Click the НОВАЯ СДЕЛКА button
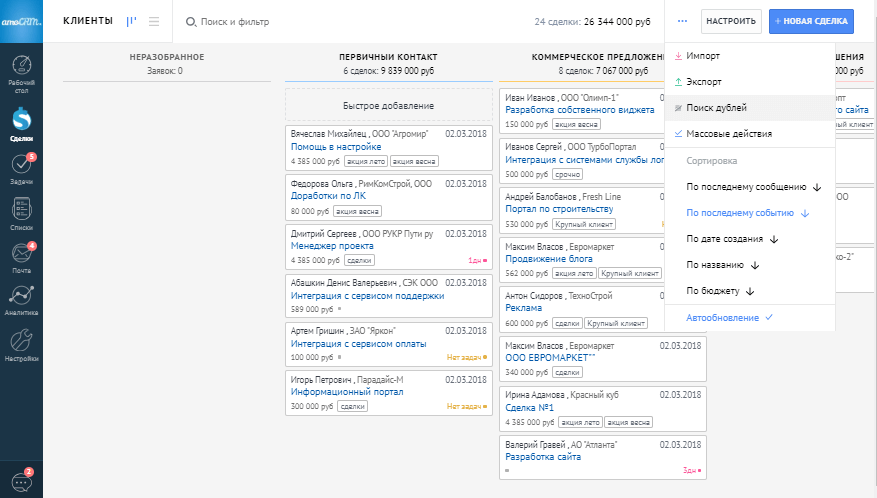Screen dimensions: 877x498 click(x=811, y=21)
